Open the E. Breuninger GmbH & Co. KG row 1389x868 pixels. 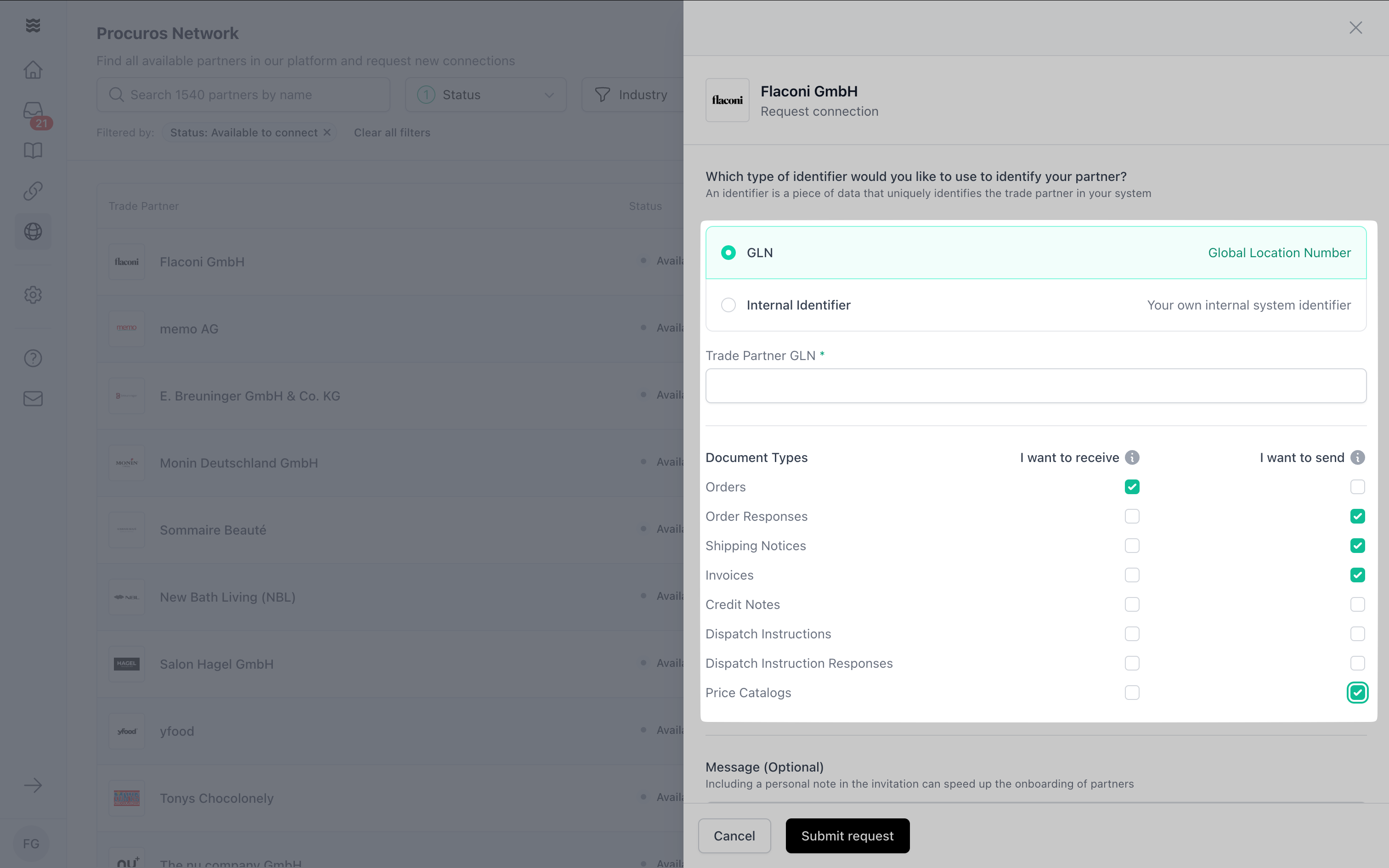point(390,396)
